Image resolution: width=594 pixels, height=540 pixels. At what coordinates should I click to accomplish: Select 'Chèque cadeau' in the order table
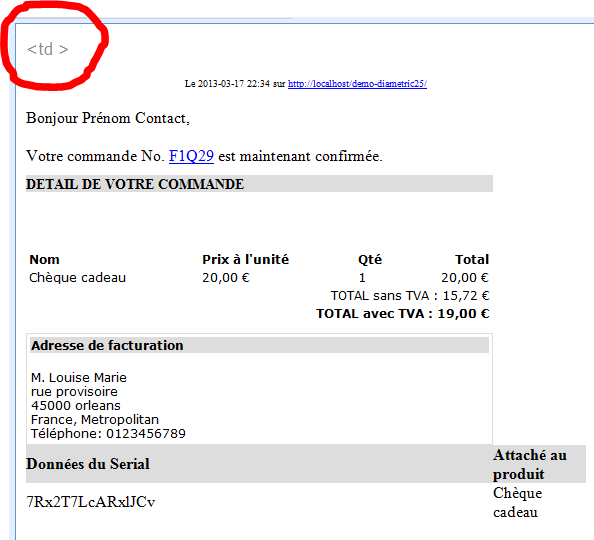tap(77, 278)
